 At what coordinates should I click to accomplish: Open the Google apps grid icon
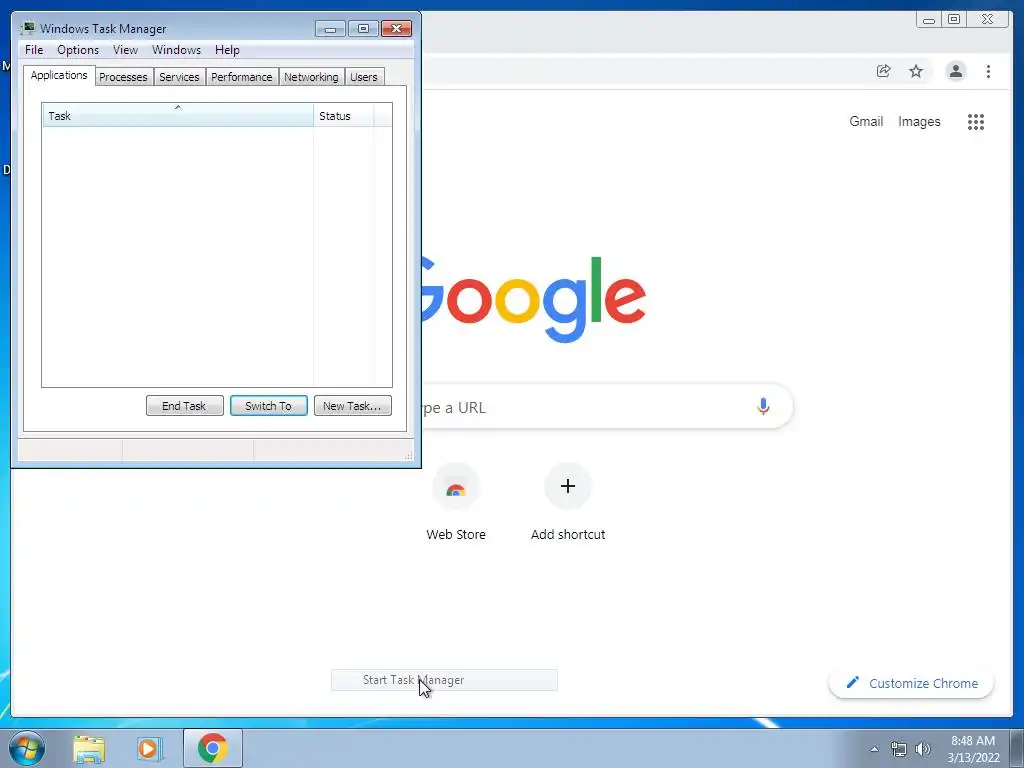976,121
